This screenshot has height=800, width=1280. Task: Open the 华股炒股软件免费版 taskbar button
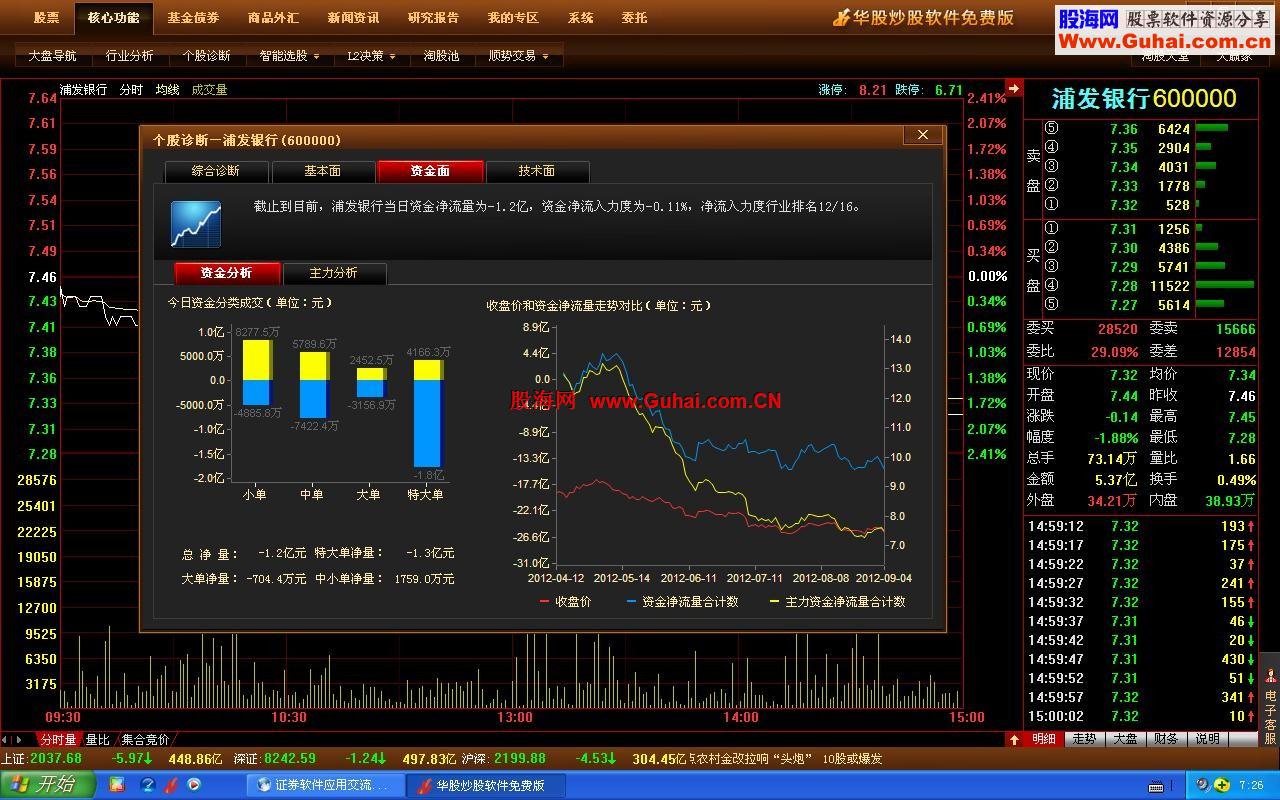(486, 785)
